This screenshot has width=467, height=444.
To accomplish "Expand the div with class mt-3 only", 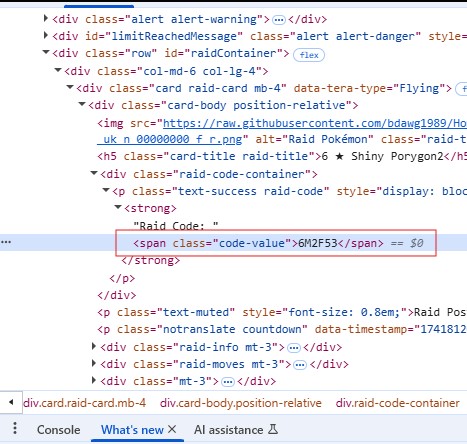I will click(x=94, y=380).
